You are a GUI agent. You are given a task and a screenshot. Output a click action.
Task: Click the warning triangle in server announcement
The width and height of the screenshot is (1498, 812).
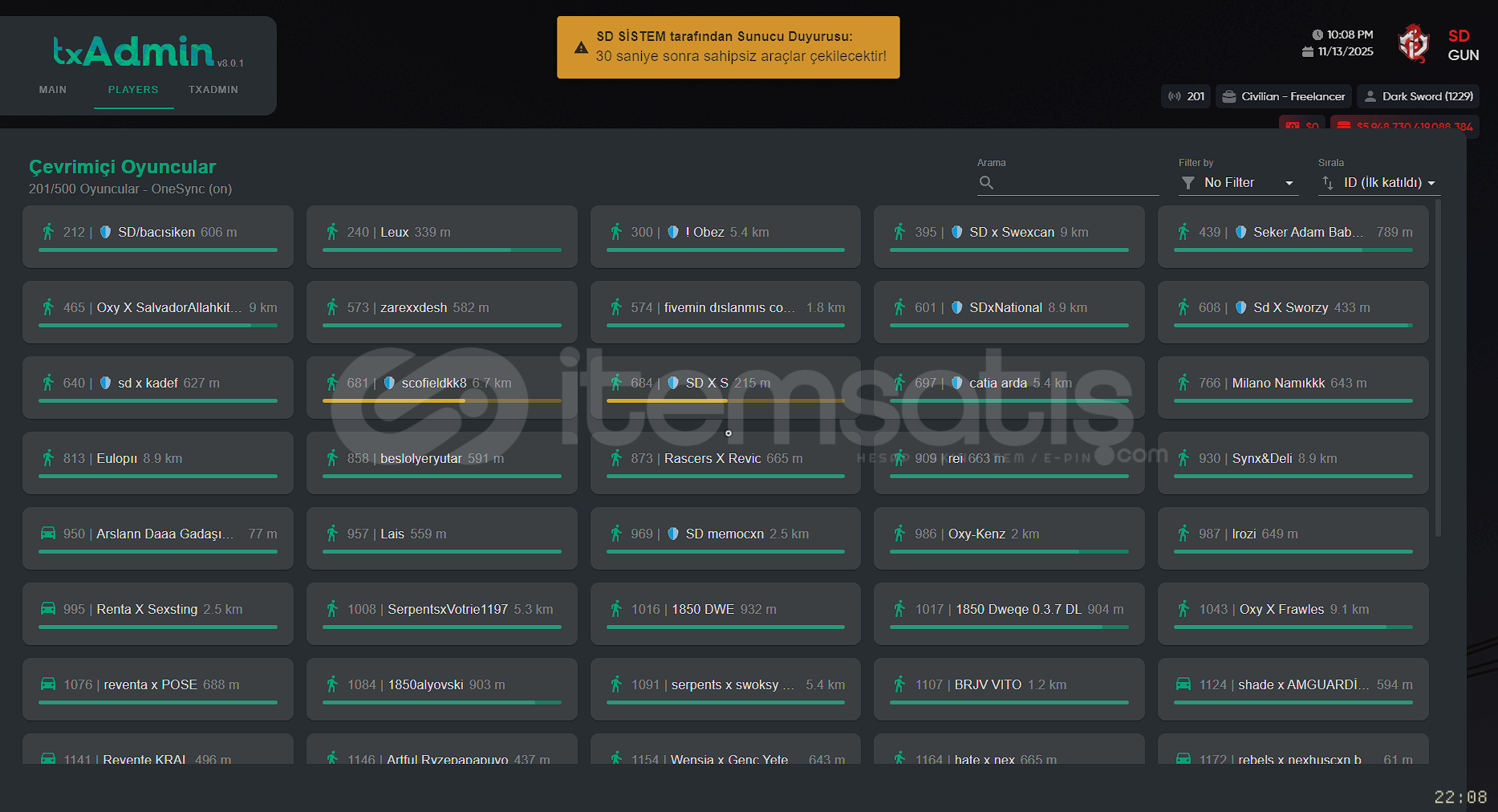(x=581, y=47)
